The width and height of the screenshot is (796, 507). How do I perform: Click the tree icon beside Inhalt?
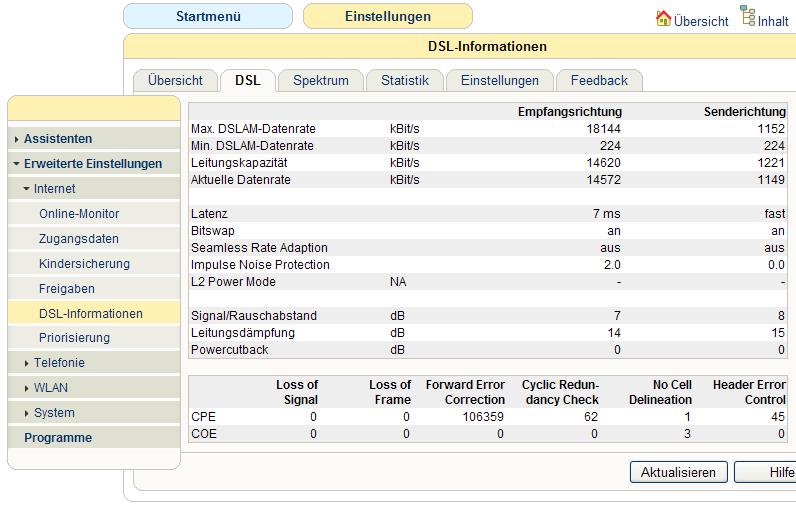click(x=747, y=16)
